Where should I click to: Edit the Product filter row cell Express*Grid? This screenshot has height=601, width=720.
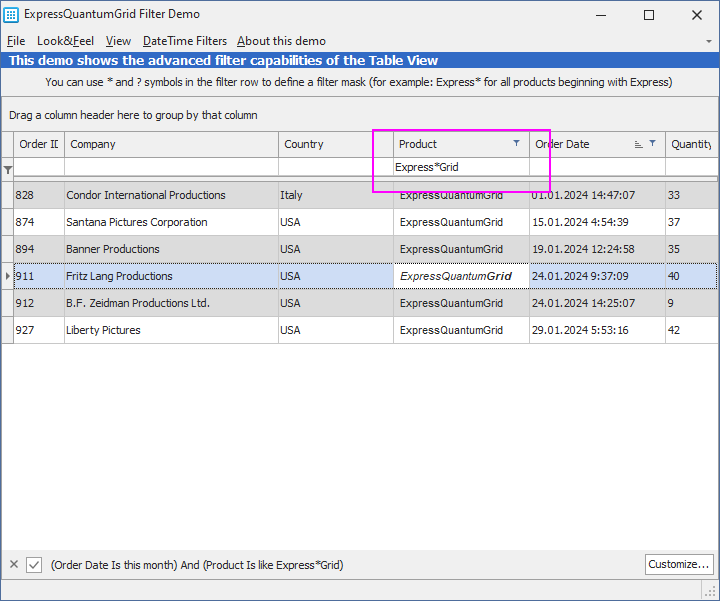(x=461, y=167)
